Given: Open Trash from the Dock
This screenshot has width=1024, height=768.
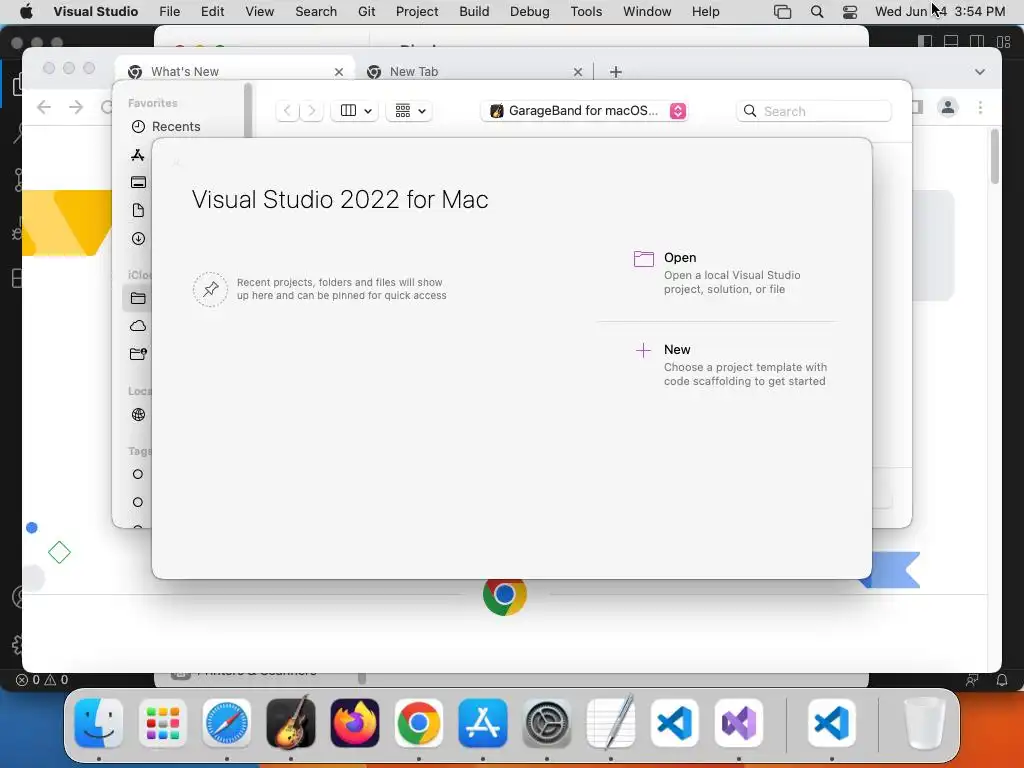Looking at the screenshot, I should click(924, 723).
